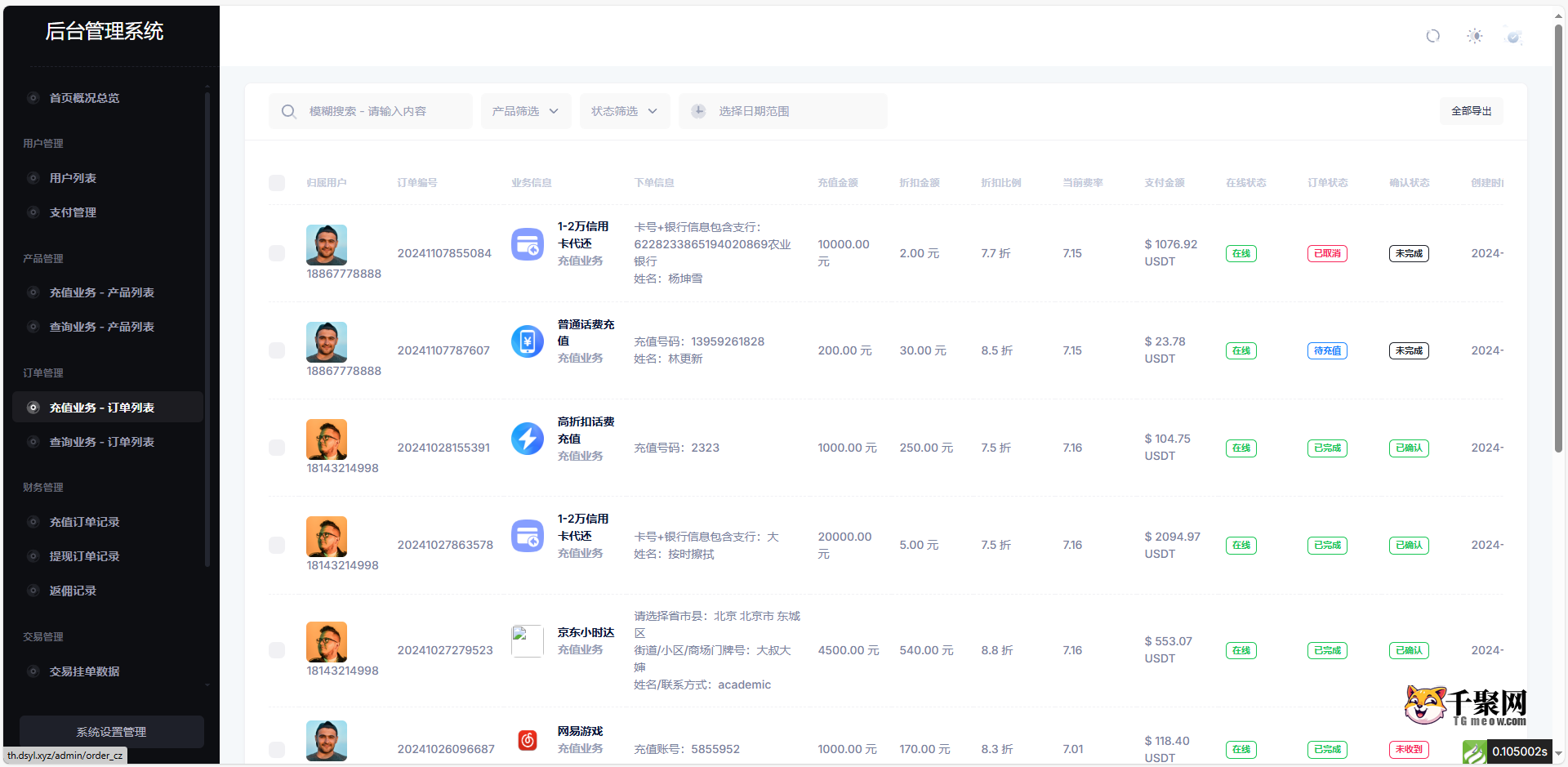Click user avatar for order 20241107855084
1568x767 pixels.
327,245
